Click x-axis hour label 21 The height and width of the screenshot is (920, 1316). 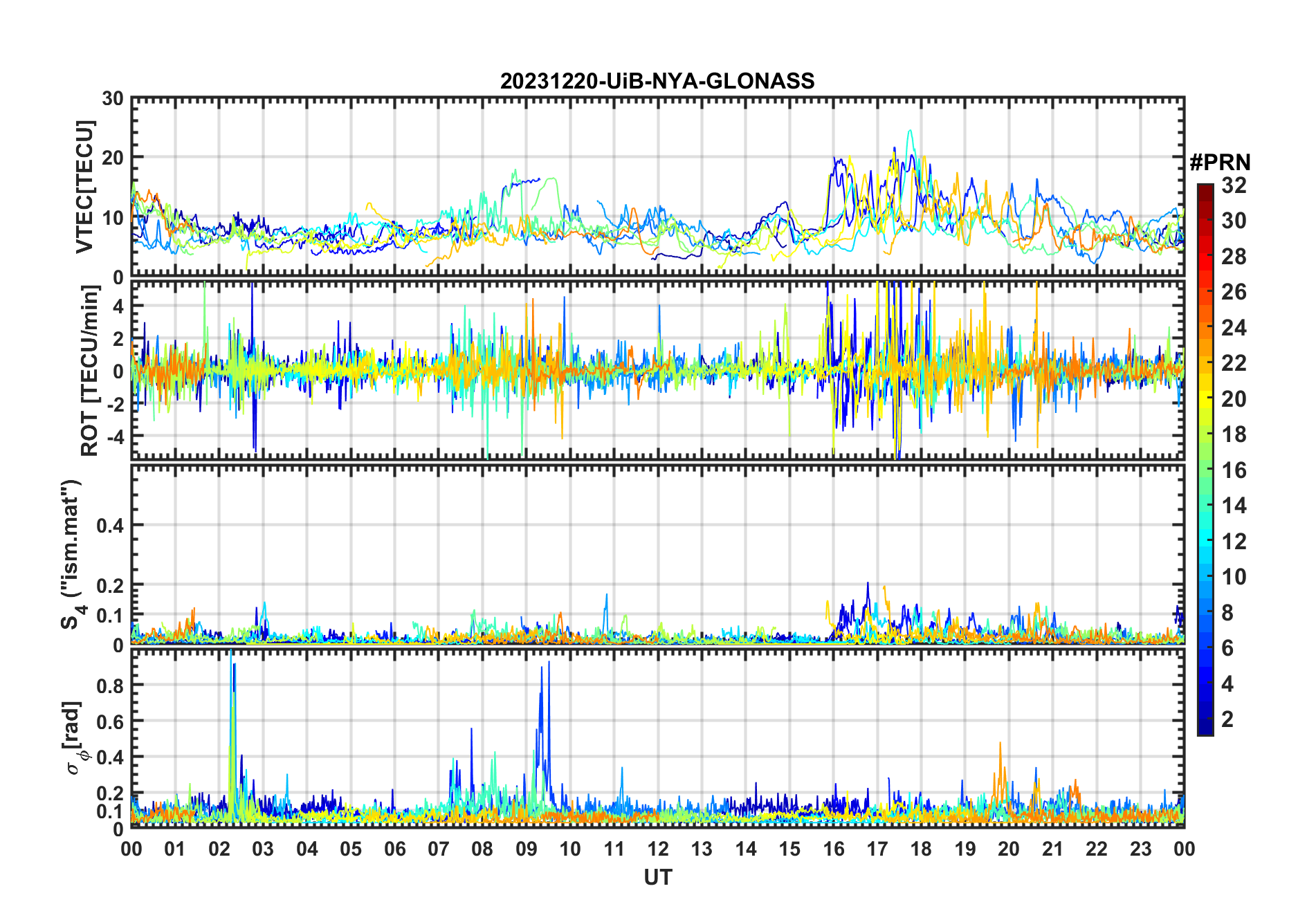pyautogui.click(x=1052, y=849)
